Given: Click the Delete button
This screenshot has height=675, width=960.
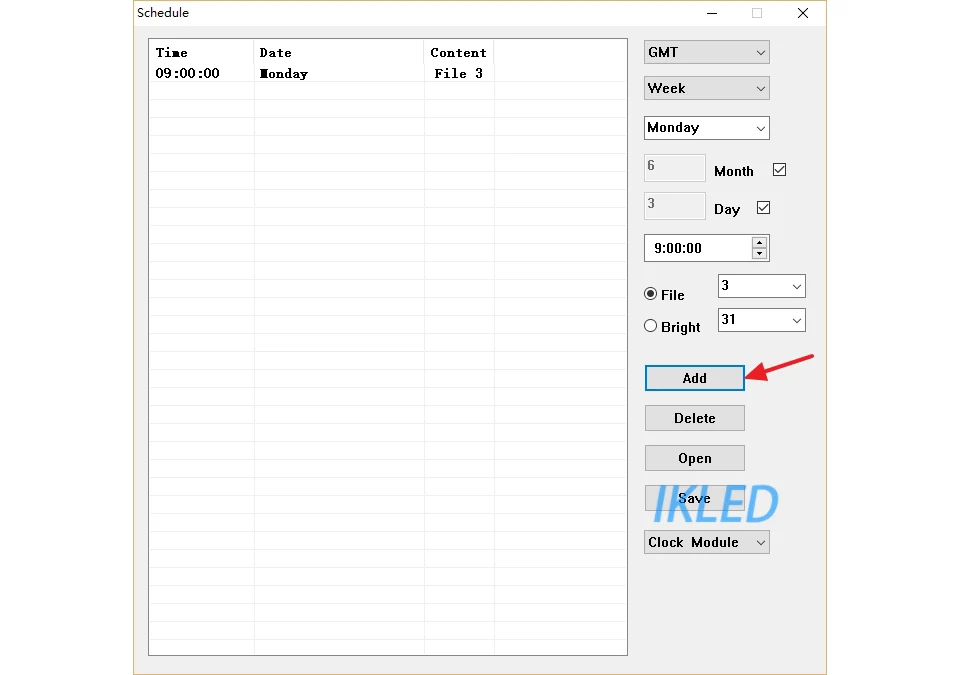Looking at the screenshot, I should 695,418.
